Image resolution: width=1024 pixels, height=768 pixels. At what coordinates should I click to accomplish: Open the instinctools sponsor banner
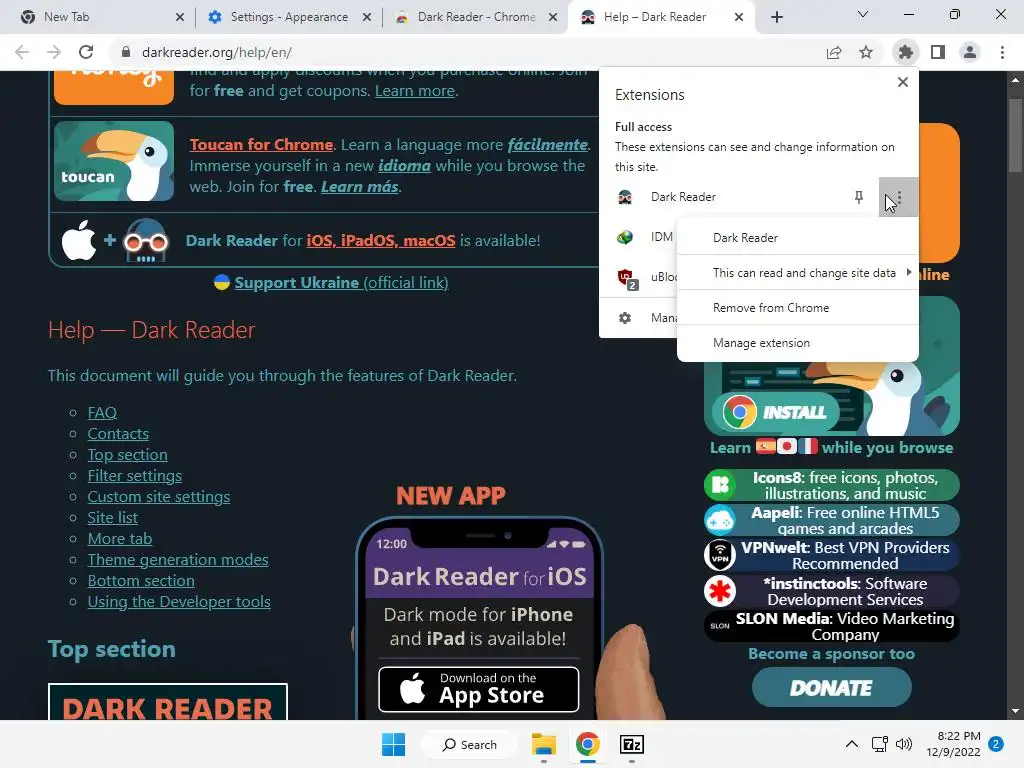point(831,591)
